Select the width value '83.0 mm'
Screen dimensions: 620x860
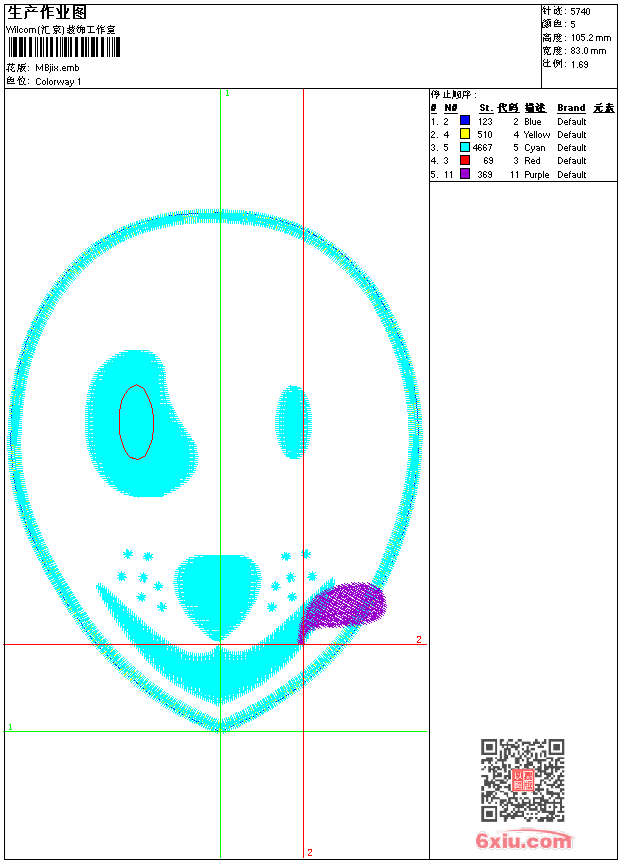click(589, 51)
